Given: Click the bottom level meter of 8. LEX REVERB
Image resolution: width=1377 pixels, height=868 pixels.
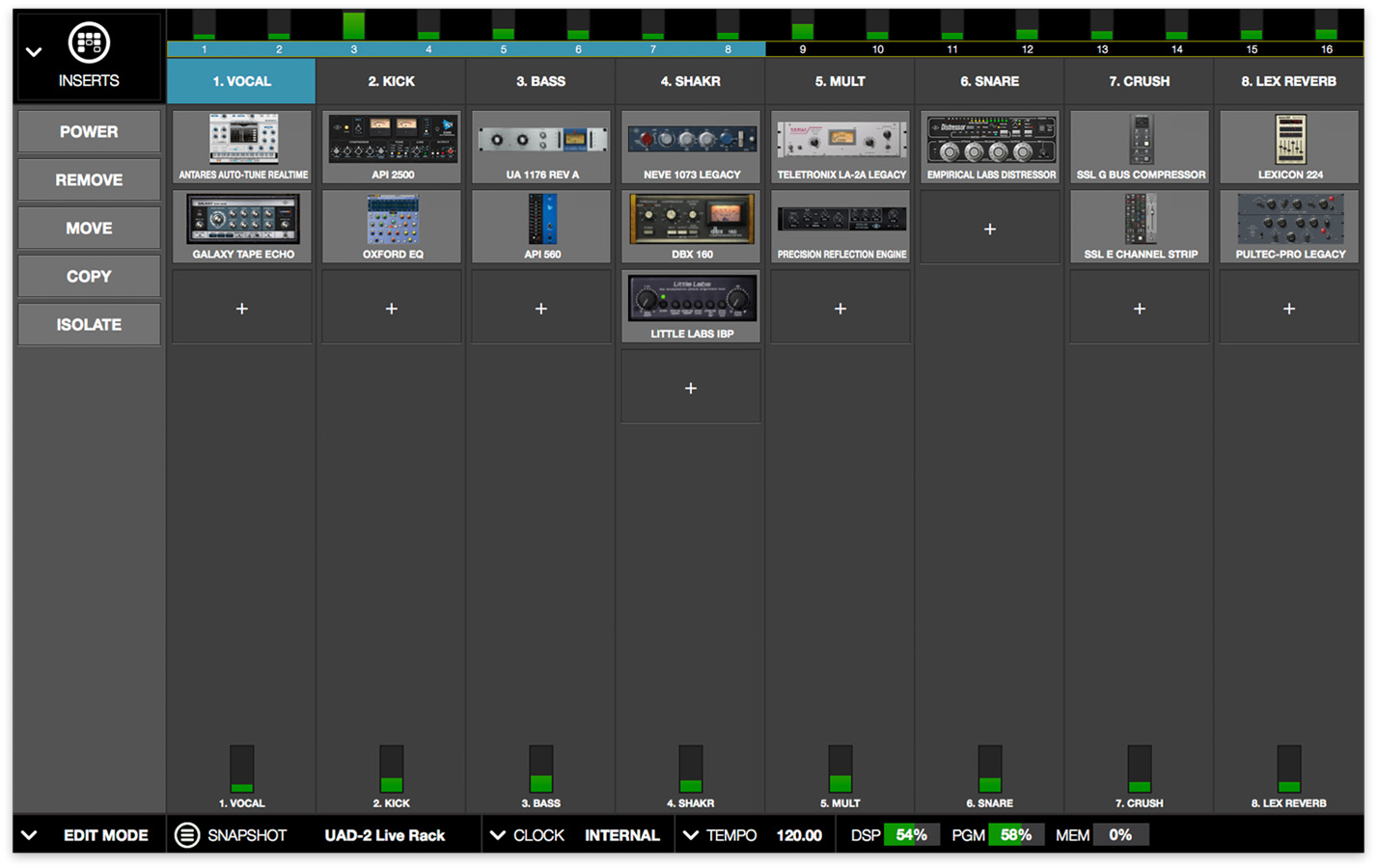Looking at the screenshot, I should click(x=1289, y=769).
